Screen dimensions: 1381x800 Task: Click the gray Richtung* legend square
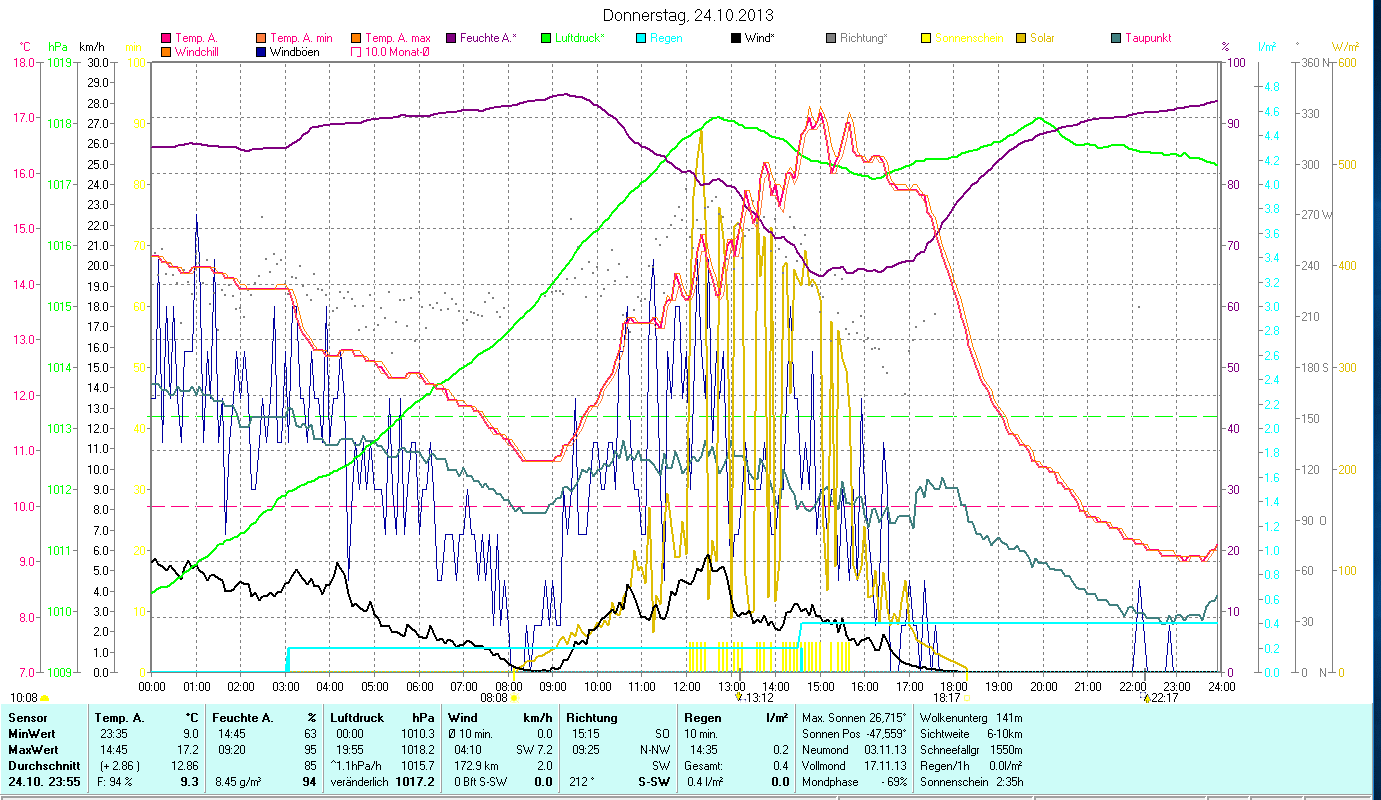point(831,38)
